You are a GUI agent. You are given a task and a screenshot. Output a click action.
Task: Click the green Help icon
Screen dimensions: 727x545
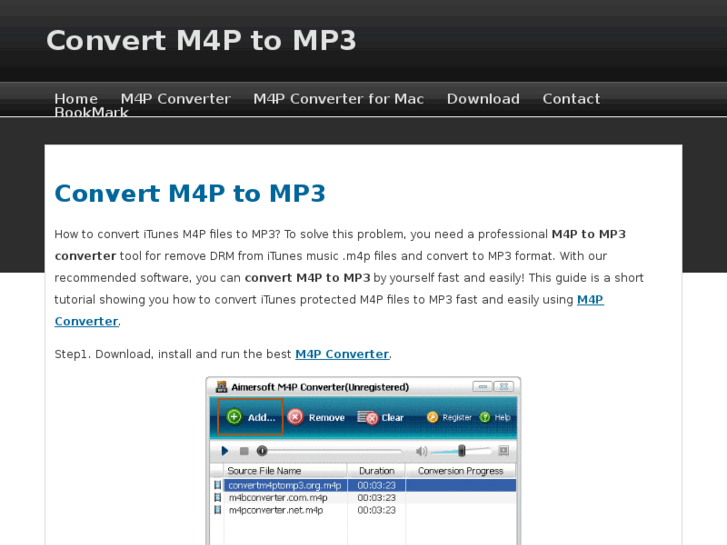(485, 417)
